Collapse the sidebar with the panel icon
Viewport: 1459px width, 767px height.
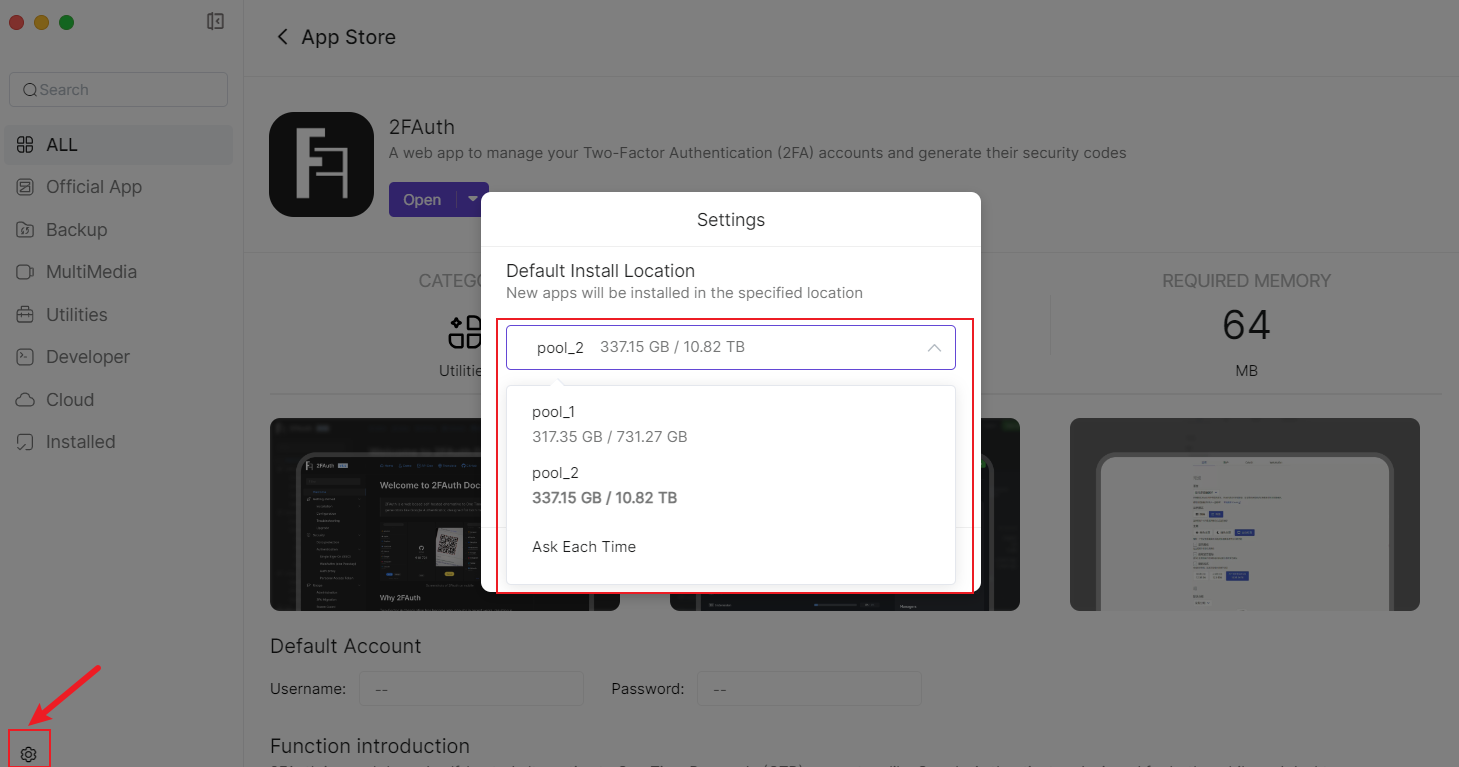tap(215, 21)
